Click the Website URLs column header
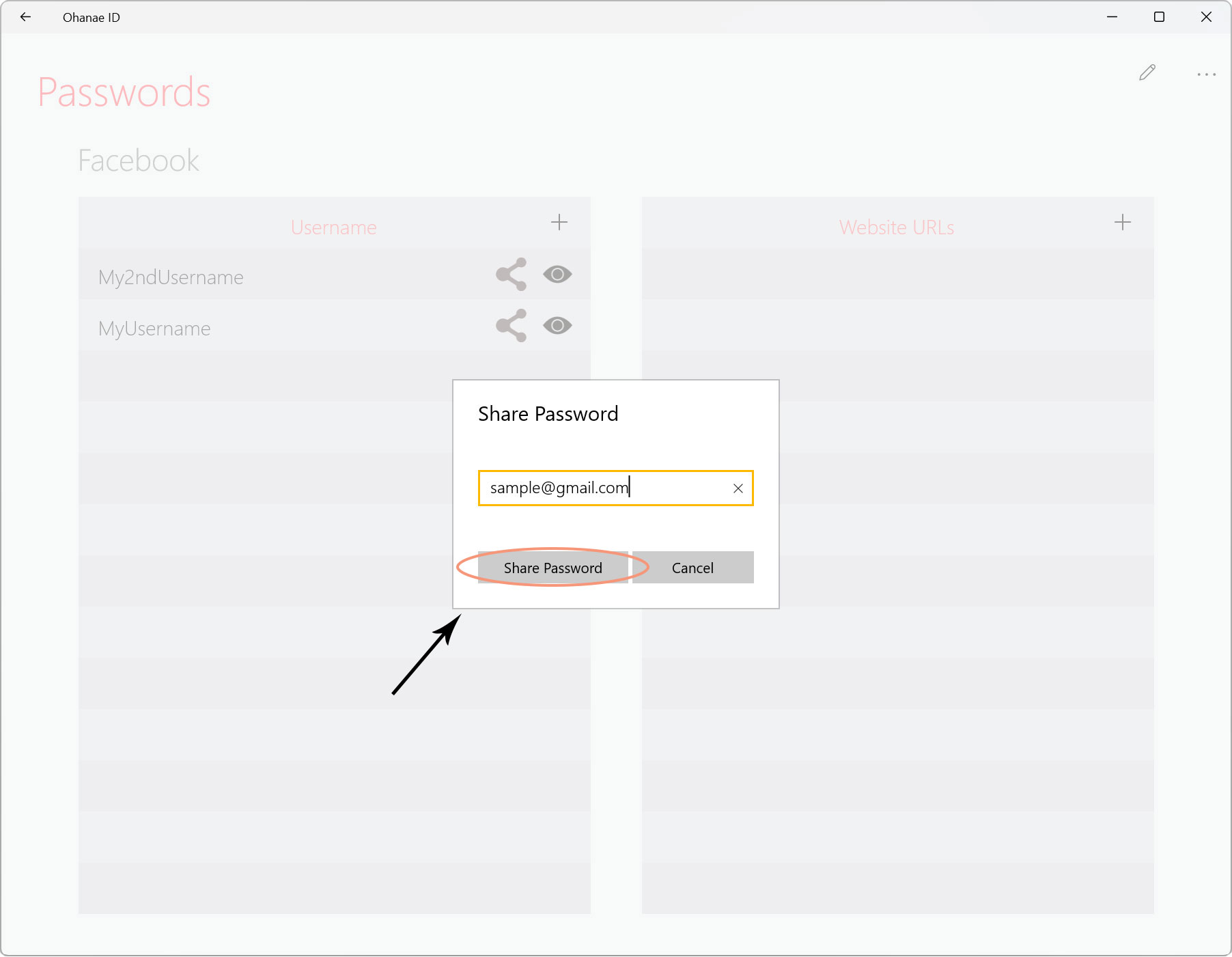Viewport: 1232px width, 957px height. (x=896, y=227)
